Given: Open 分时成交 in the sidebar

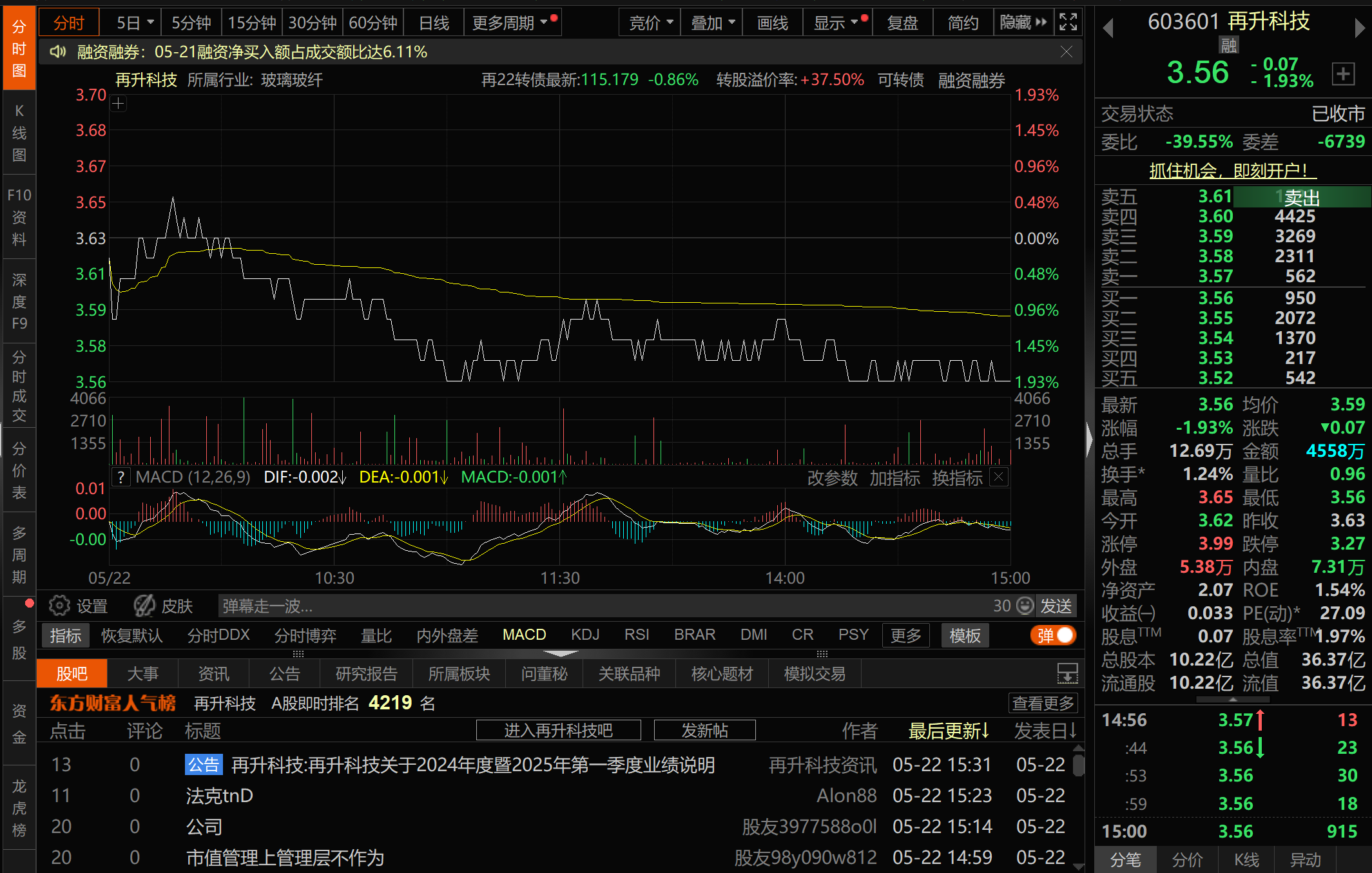Looking at the screenshot, I should (19, 386).
